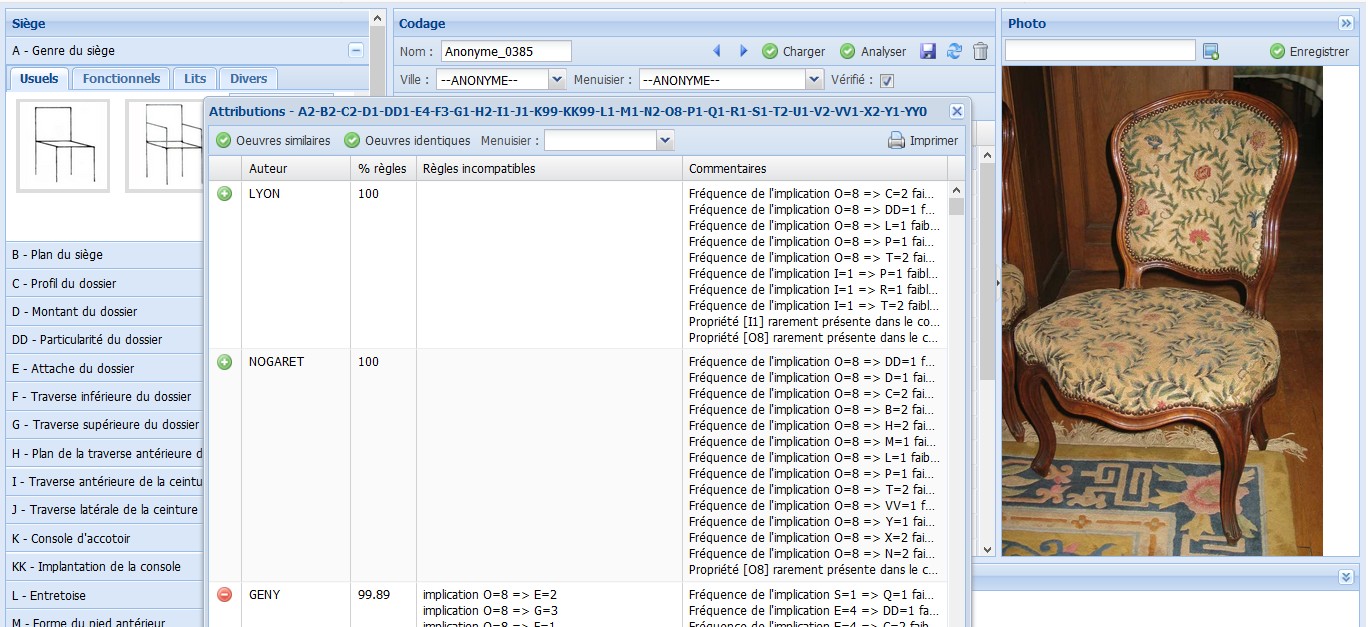Print the attributions with Imprimer
This screenshot has height=627, width=1368.
tap(923, 141)
